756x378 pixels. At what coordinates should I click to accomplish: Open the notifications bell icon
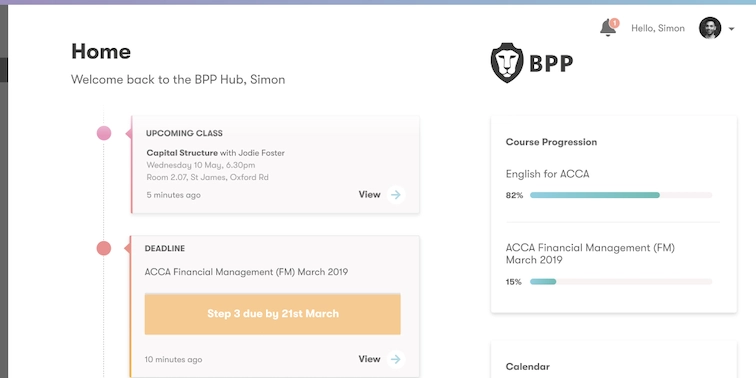pos(608,28)
